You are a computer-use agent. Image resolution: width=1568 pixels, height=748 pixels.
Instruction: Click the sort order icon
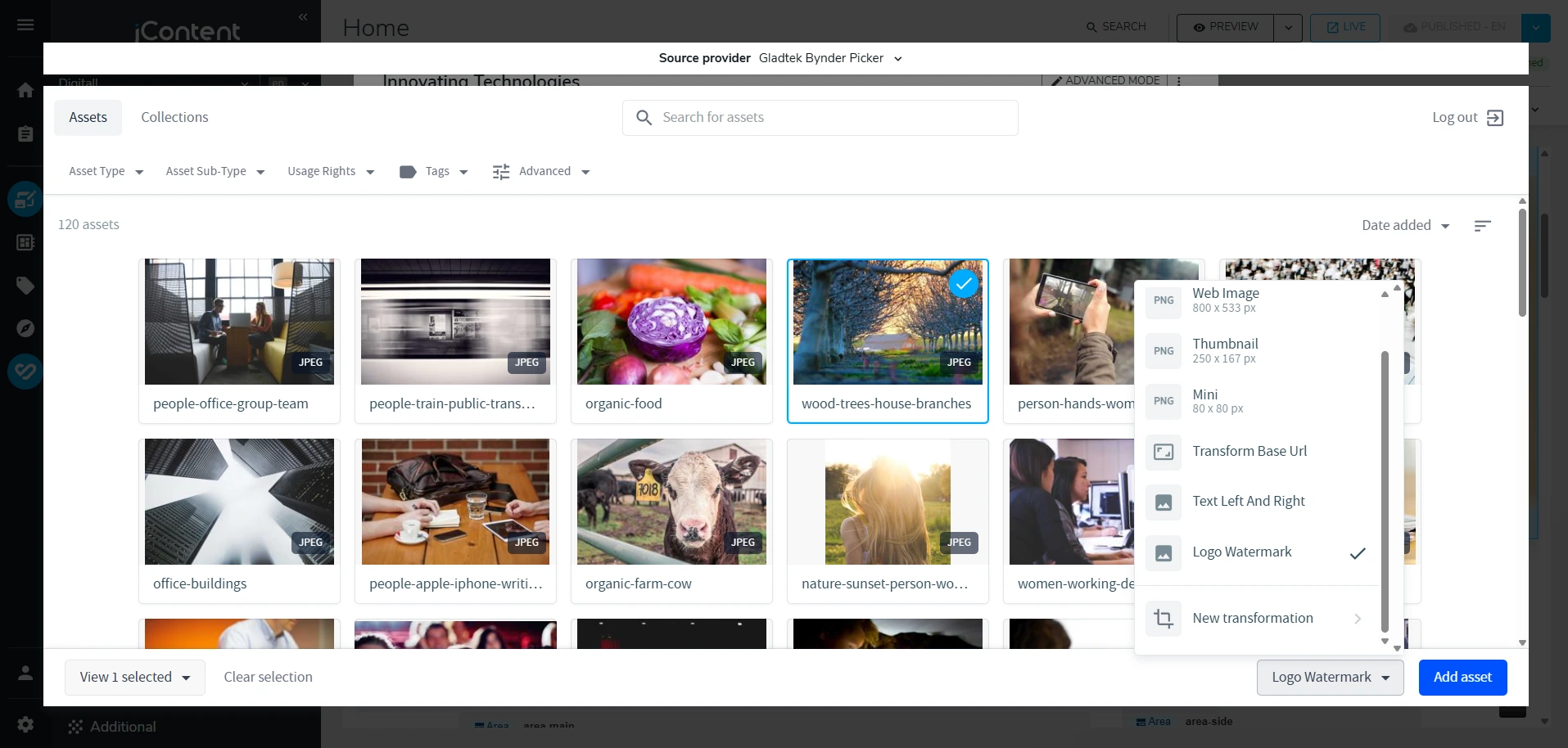click(1482, 226)
